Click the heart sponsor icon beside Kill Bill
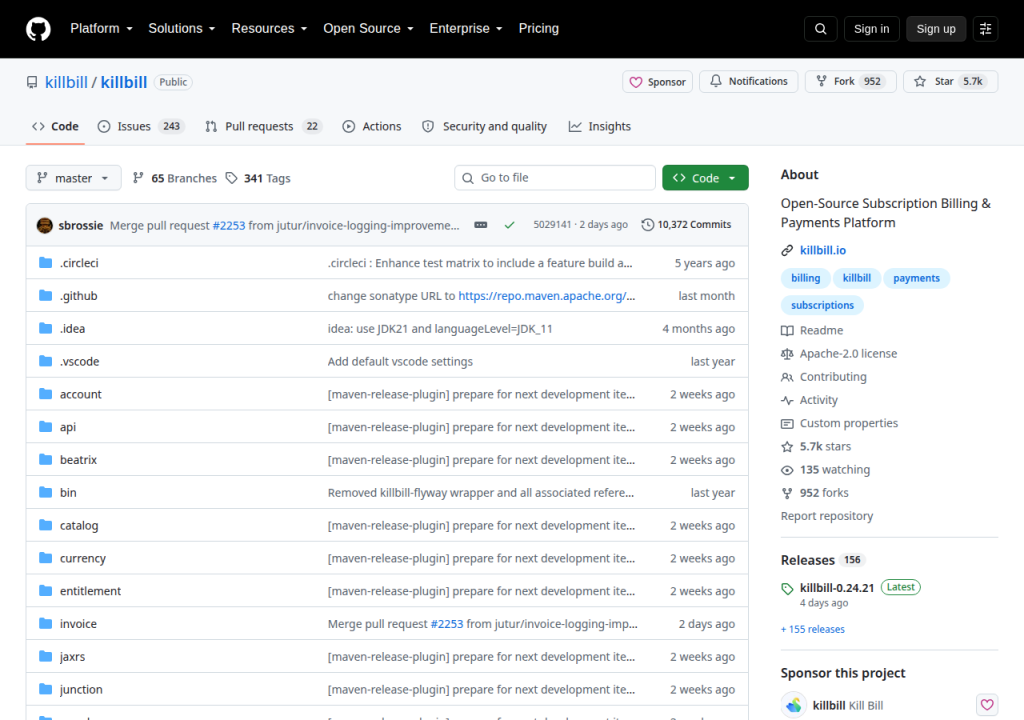 [x=987, y=705]
